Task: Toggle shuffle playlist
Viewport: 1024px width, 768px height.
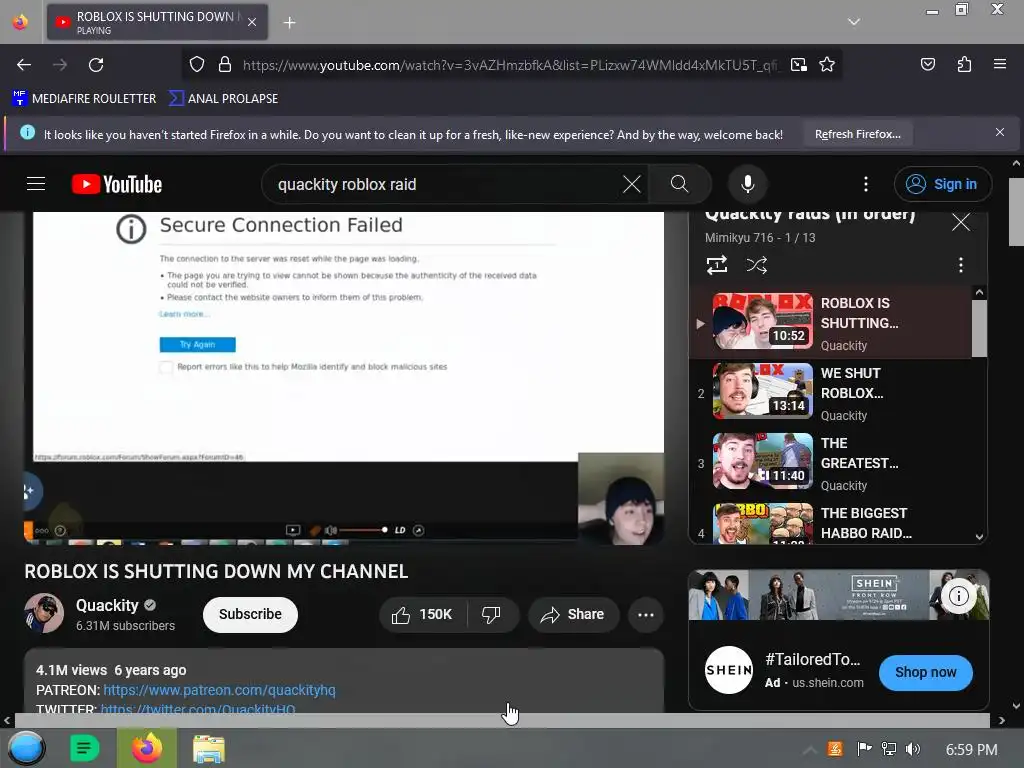Action: [x=756, y=265]
